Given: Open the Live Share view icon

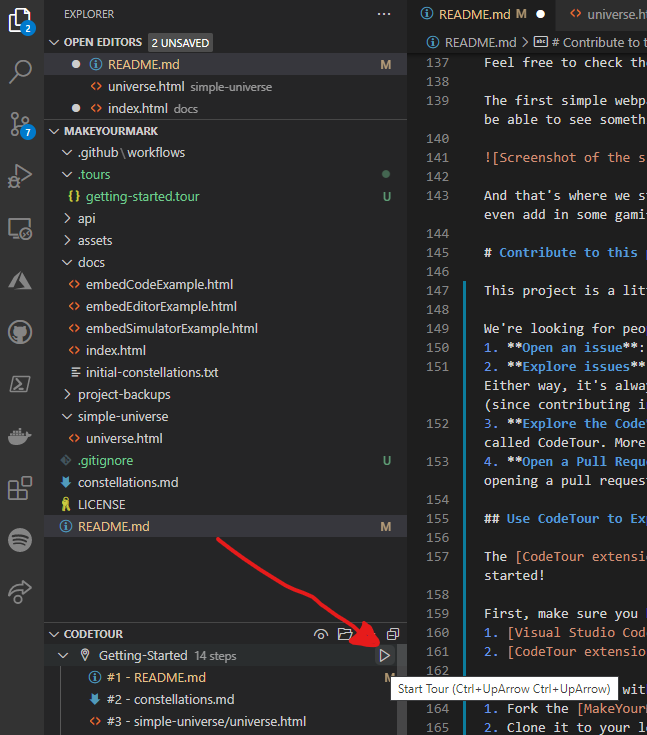Looking at the screenshot, I should tap(20, 592).
